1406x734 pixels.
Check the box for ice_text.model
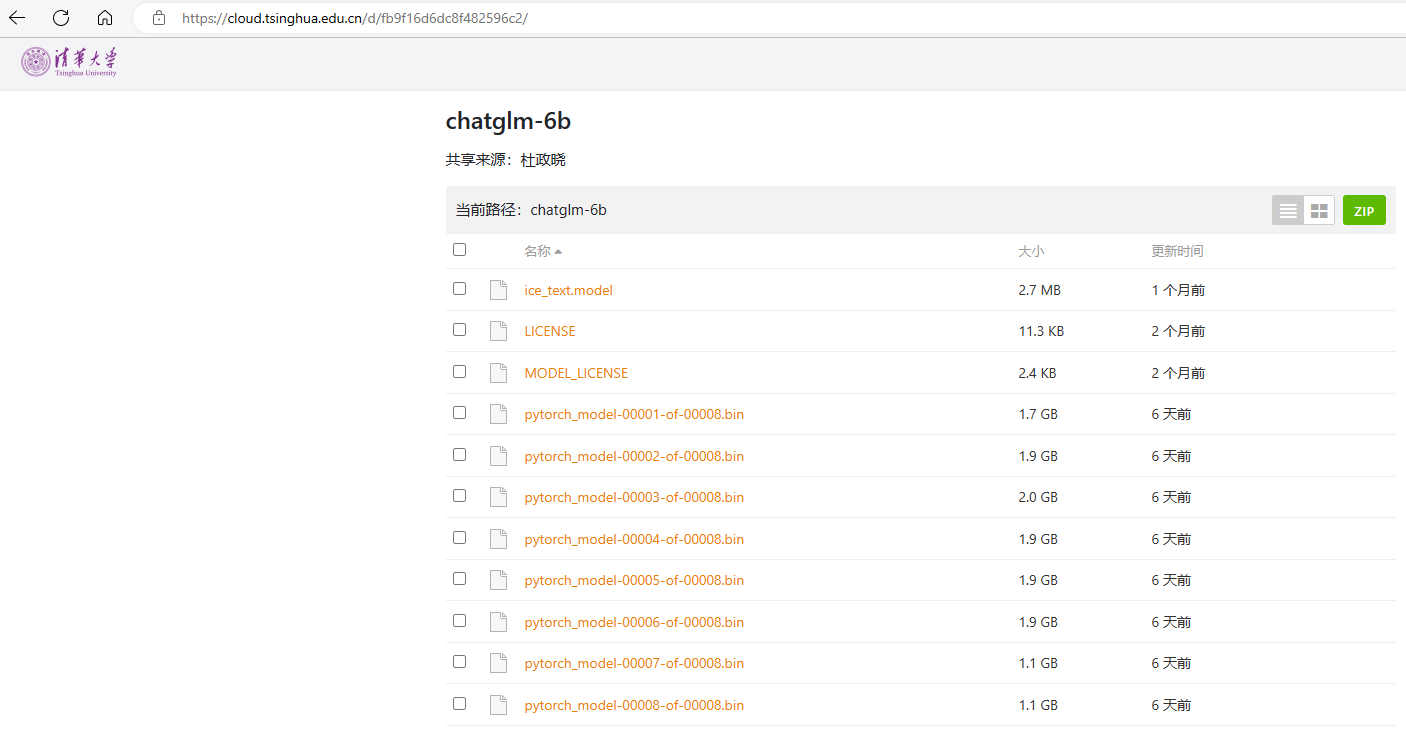[459, 288]
